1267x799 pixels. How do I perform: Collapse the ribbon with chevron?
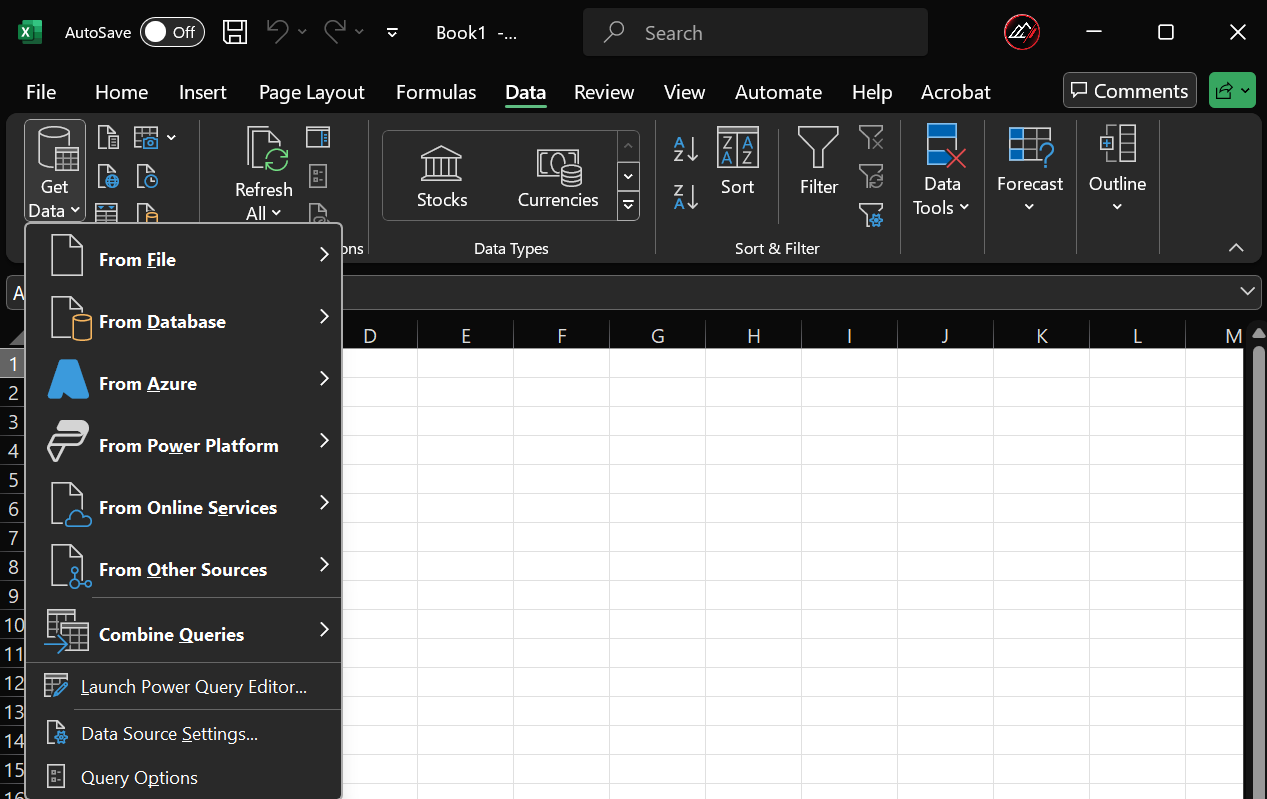click(x=1236, y=248)
